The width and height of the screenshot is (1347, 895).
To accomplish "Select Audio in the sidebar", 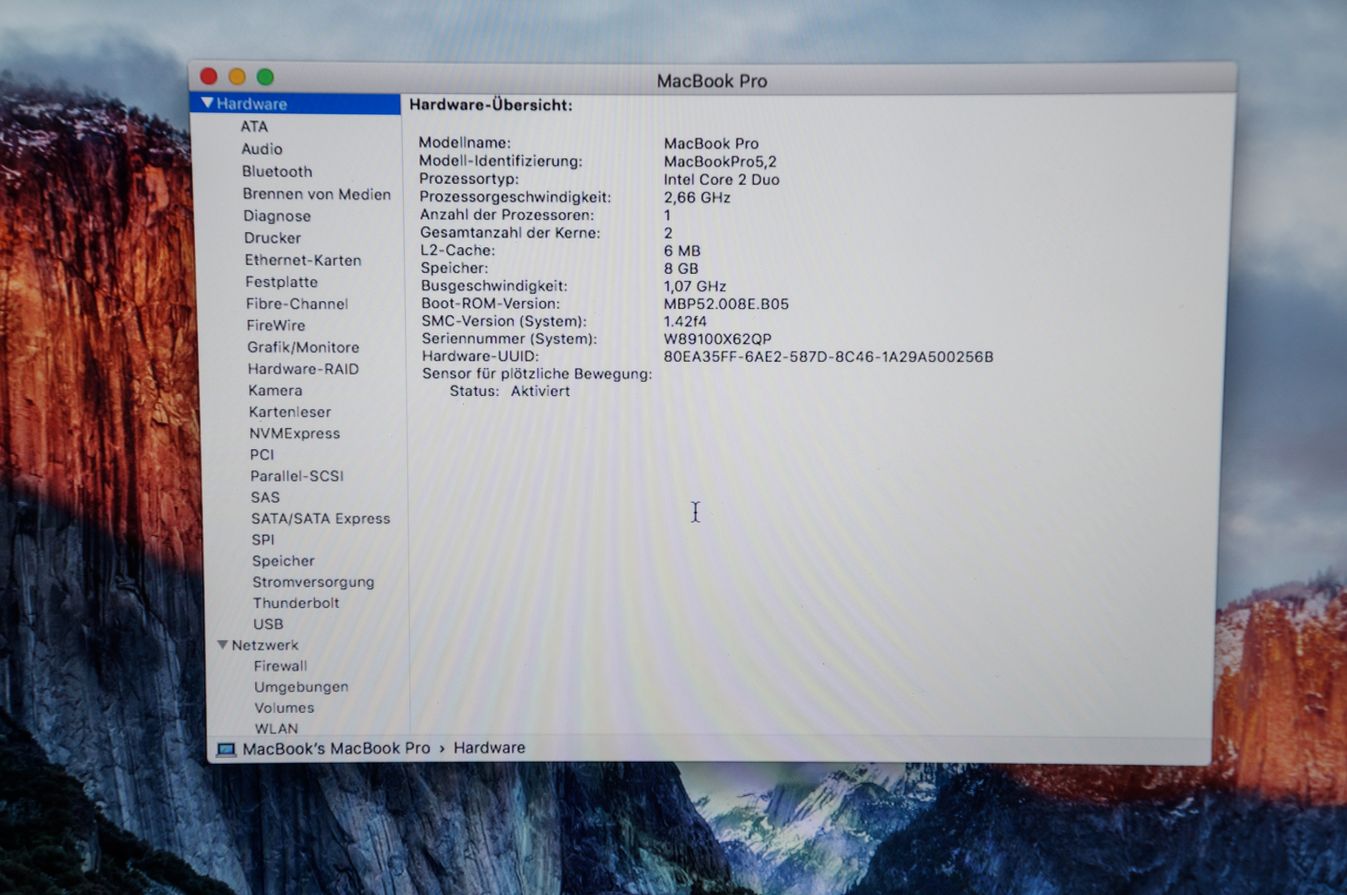I will tap(262, 149).
